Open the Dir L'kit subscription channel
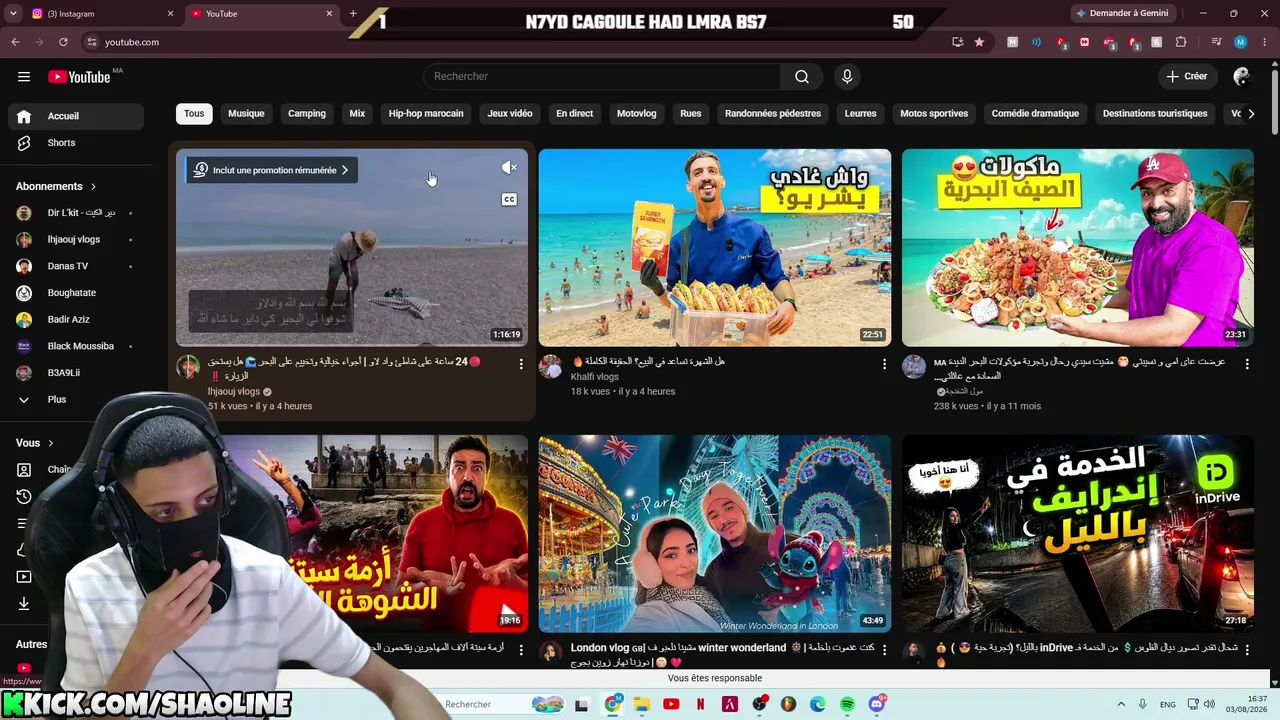 [x=75, y=213]
